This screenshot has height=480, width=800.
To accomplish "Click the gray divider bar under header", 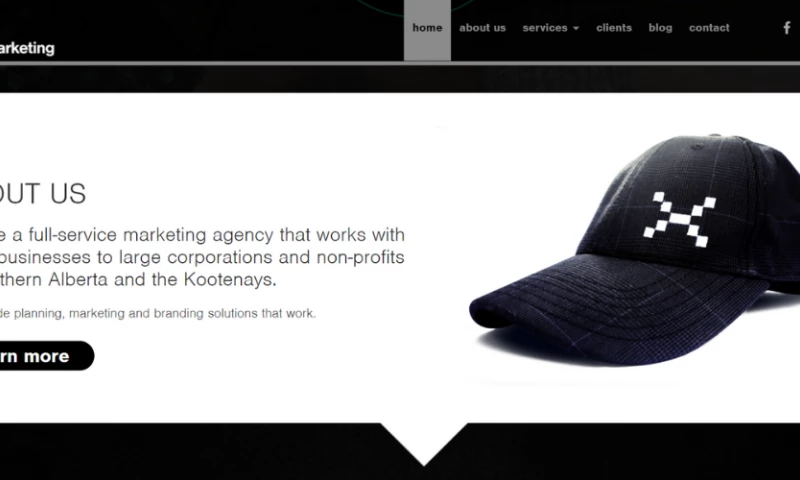I will pos(400,63).
